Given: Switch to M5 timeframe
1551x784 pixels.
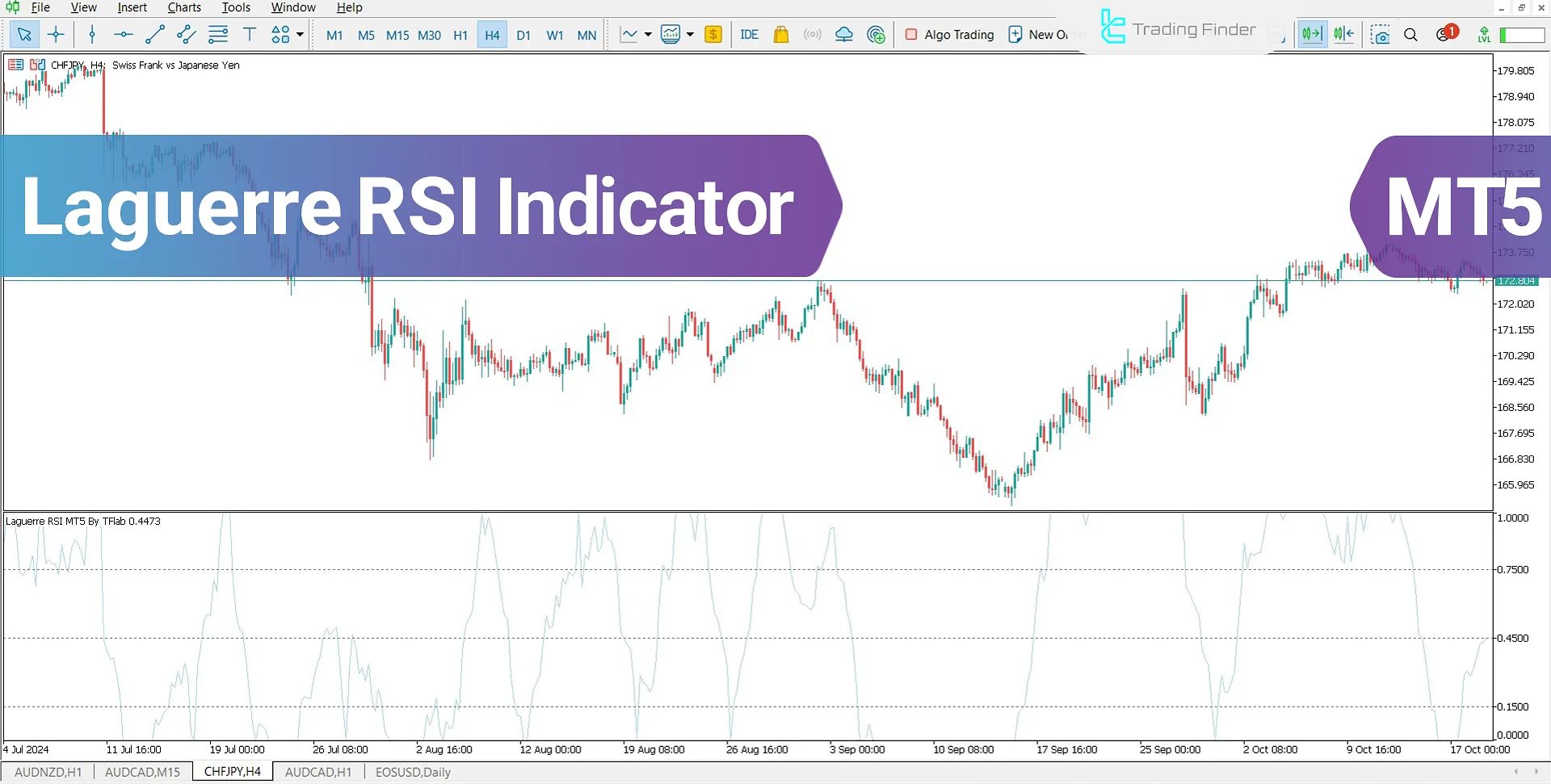Looking at the screenshot, I should [366, 36].
